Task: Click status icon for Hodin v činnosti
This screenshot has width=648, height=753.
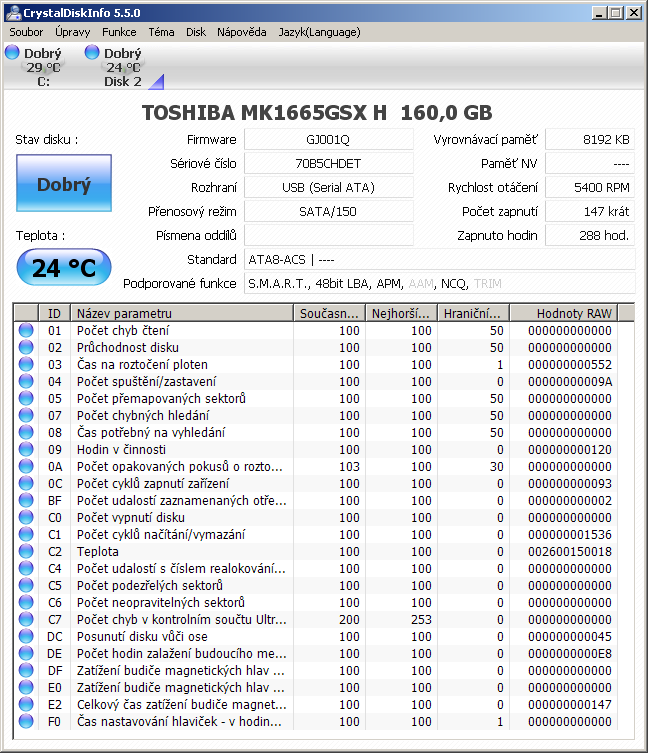Action: click(x=26, y=449)
